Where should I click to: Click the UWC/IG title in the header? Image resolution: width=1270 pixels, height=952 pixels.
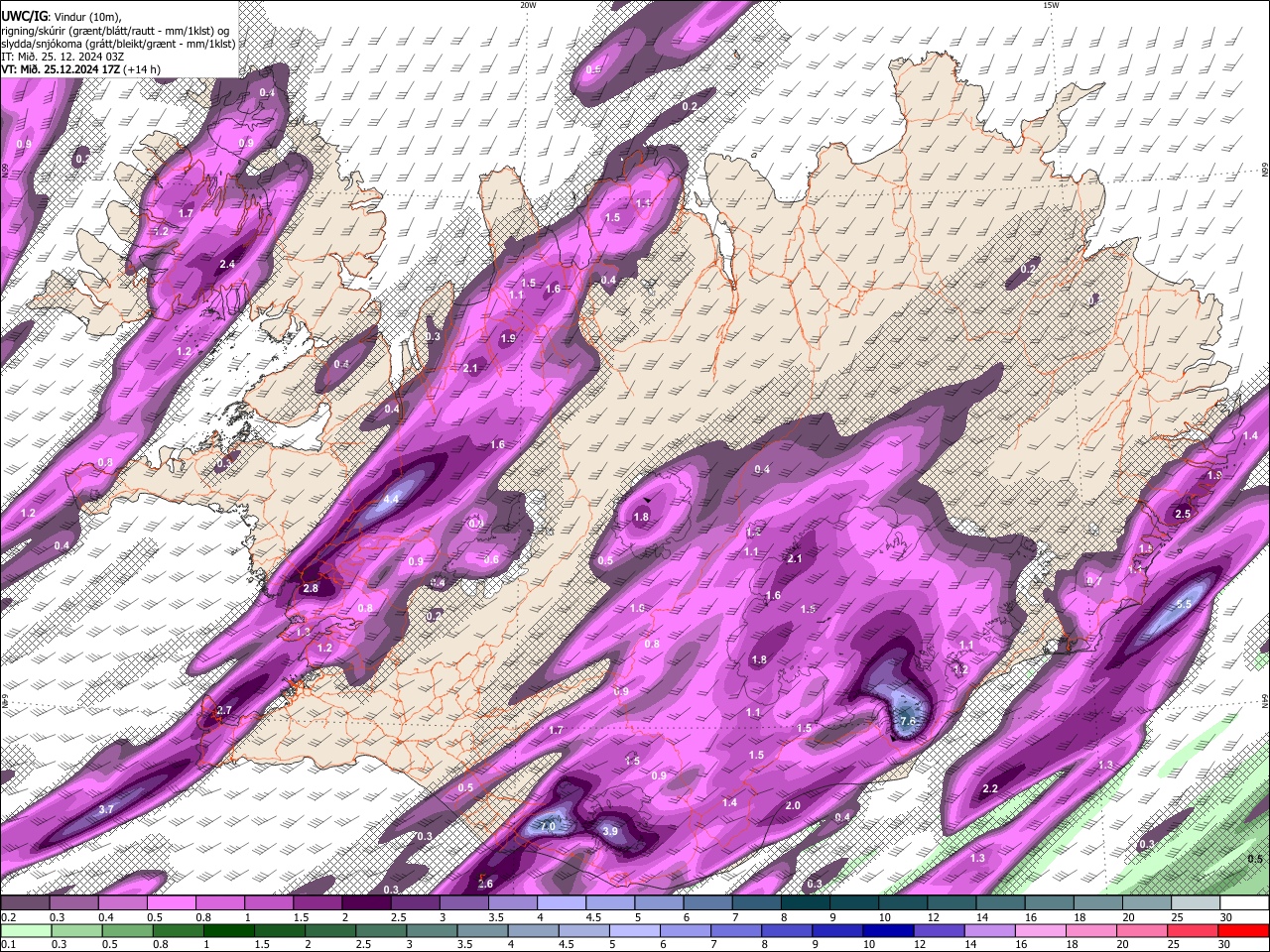(x=24, y=16)
